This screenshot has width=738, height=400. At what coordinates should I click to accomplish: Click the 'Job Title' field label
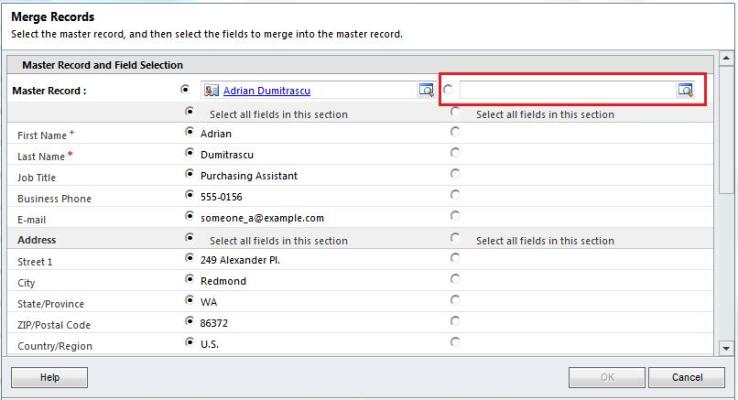36,177
